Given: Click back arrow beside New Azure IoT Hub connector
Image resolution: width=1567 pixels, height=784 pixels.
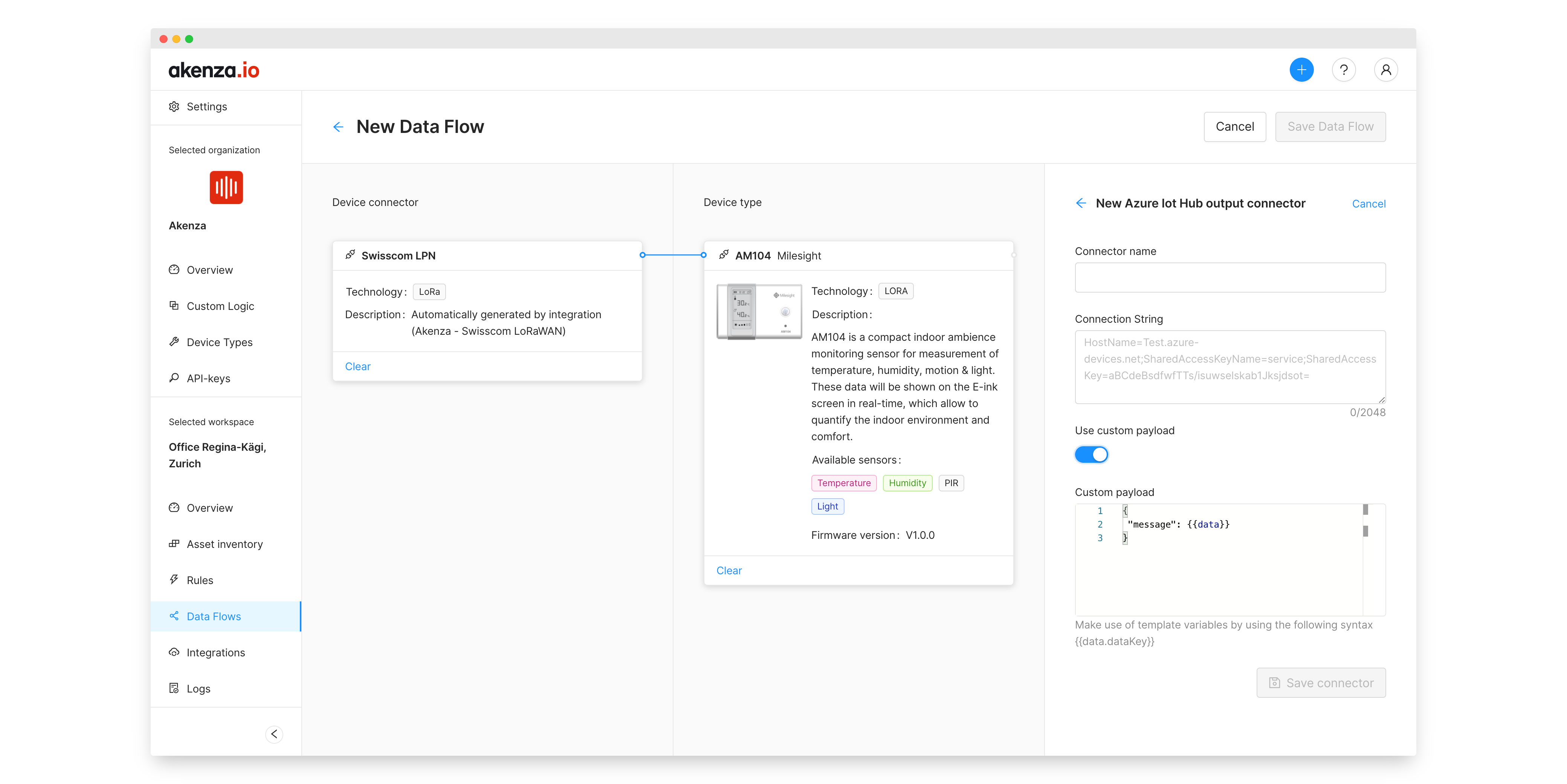Looking at the screenshot, I should pos(1081,203).
